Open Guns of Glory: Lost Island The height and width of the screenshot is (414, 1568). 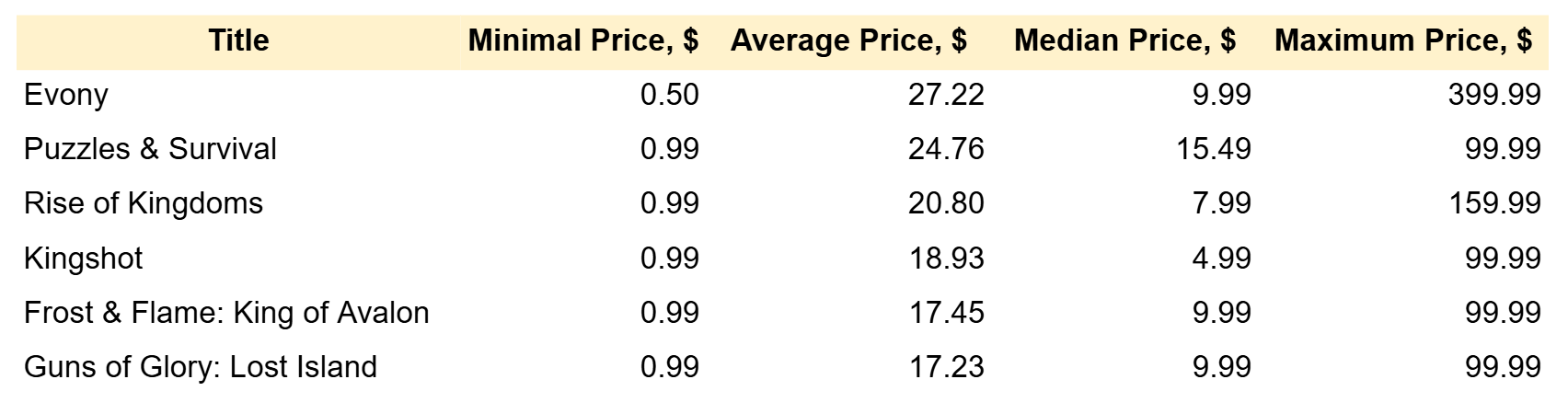pyautogui.click(x=201, y=367)
